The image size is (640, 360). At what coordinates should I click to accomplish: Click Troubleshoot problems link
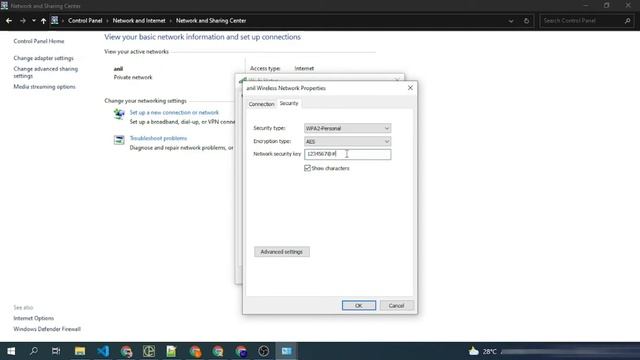pos(158,138)
